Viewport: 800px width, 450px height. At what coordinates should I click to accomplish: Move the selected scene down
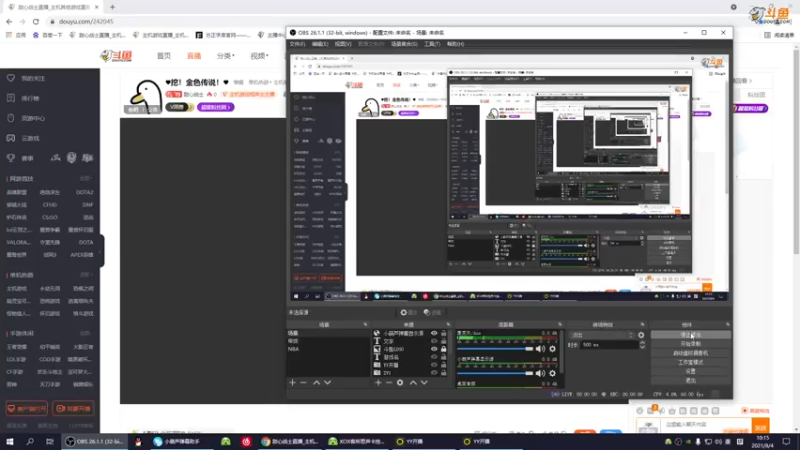(x=328, y=382)
